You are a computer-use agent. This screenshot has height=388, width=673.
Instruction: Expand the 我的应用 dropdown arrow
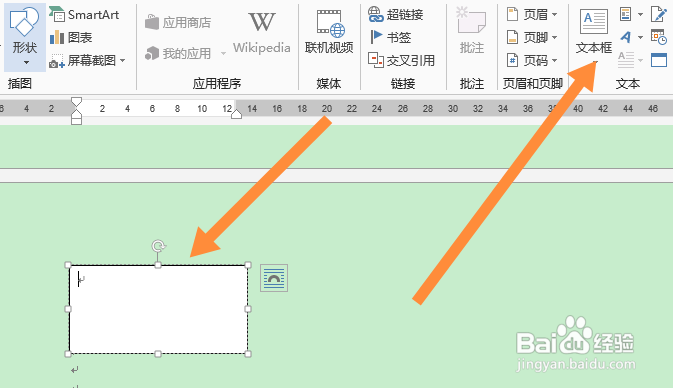click(223, 54)
